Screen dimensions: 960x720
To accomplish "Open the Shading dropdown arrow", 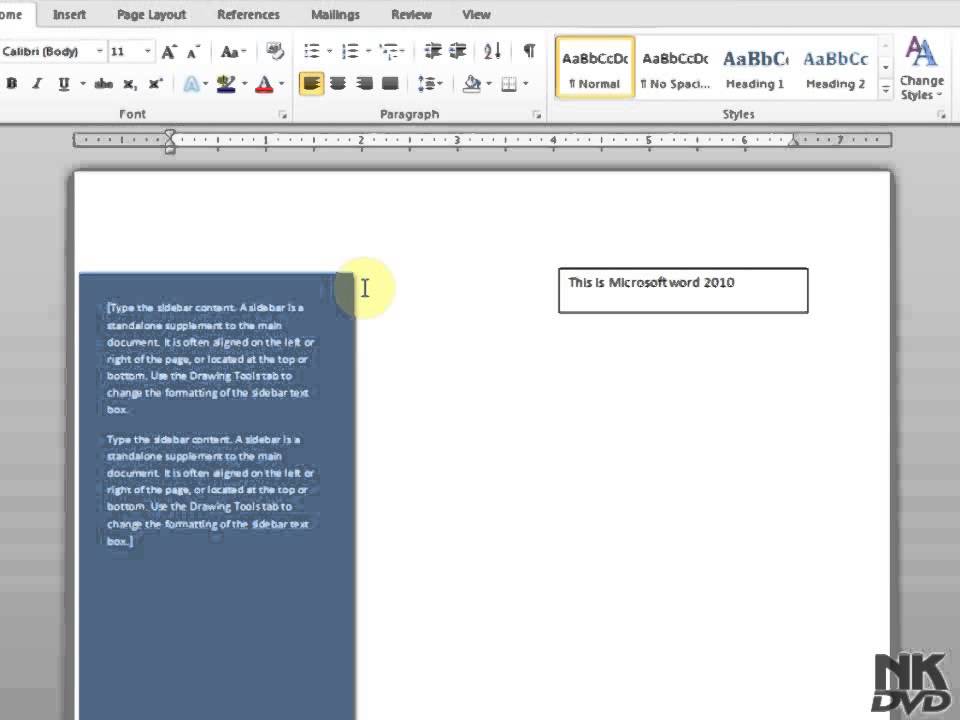I will (489, 84).
